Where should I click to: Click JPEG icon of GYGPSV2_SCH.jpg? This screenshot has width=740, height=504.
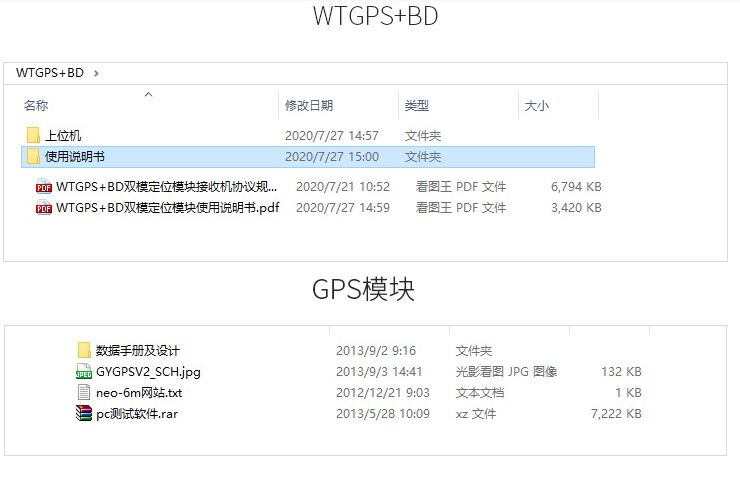tap(84, 371)
